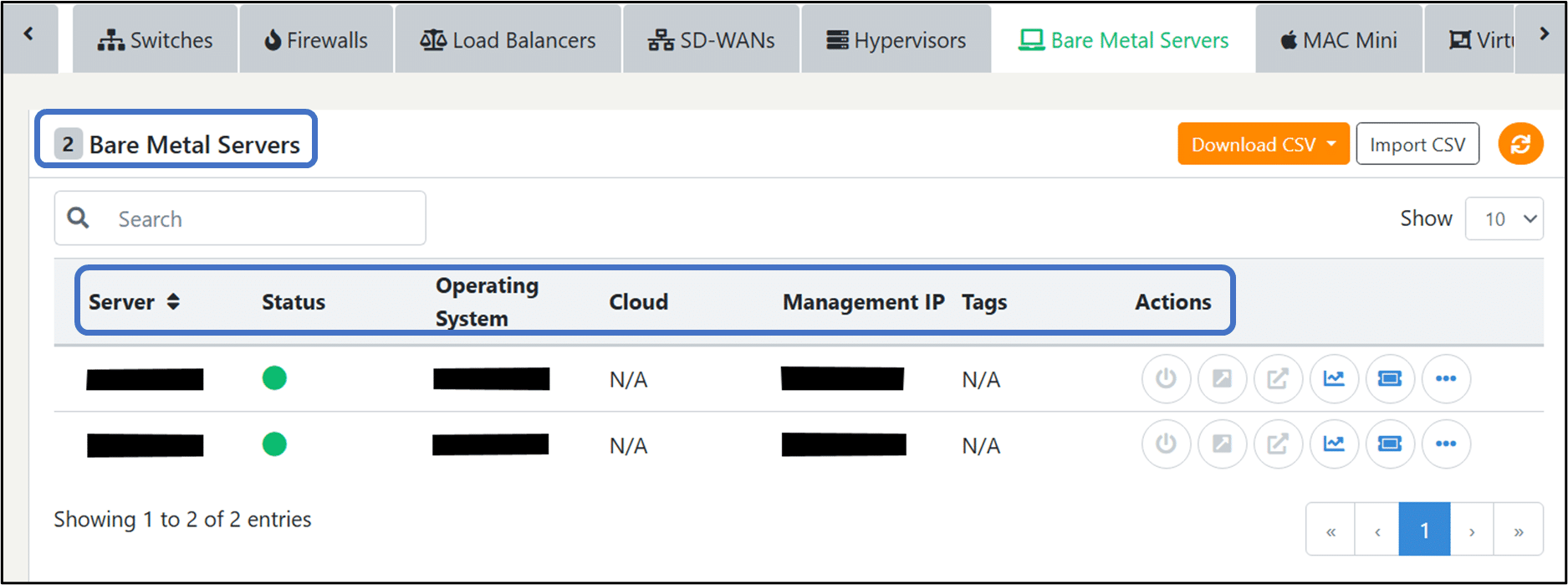This screenshot has height=585, width=1568.
Task: Click Cloud N/A cell in first row
Action: [x=628, y=380]
